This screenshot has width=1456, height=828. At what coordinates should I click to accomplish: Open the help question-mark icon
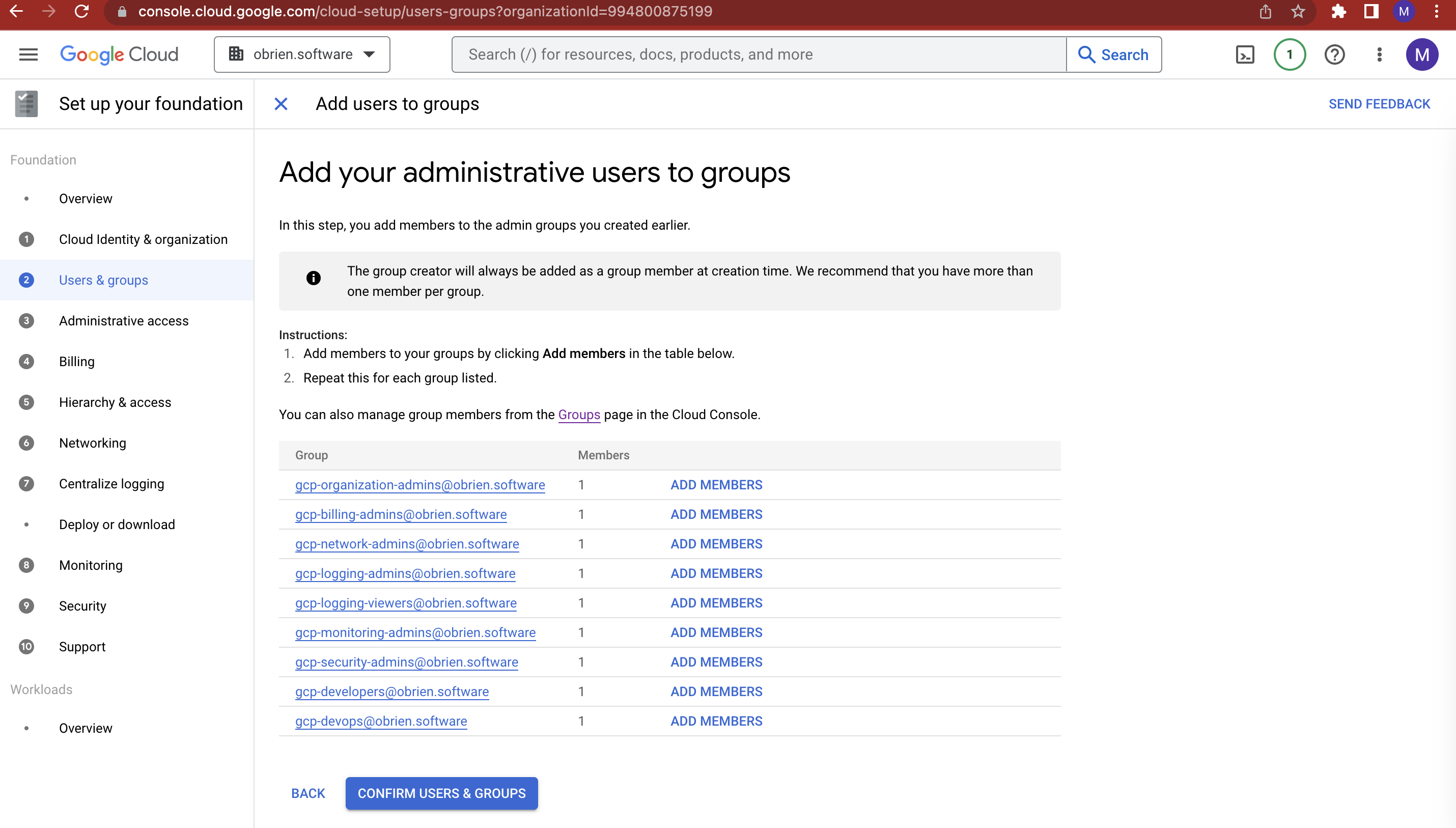coord(1334,54)
